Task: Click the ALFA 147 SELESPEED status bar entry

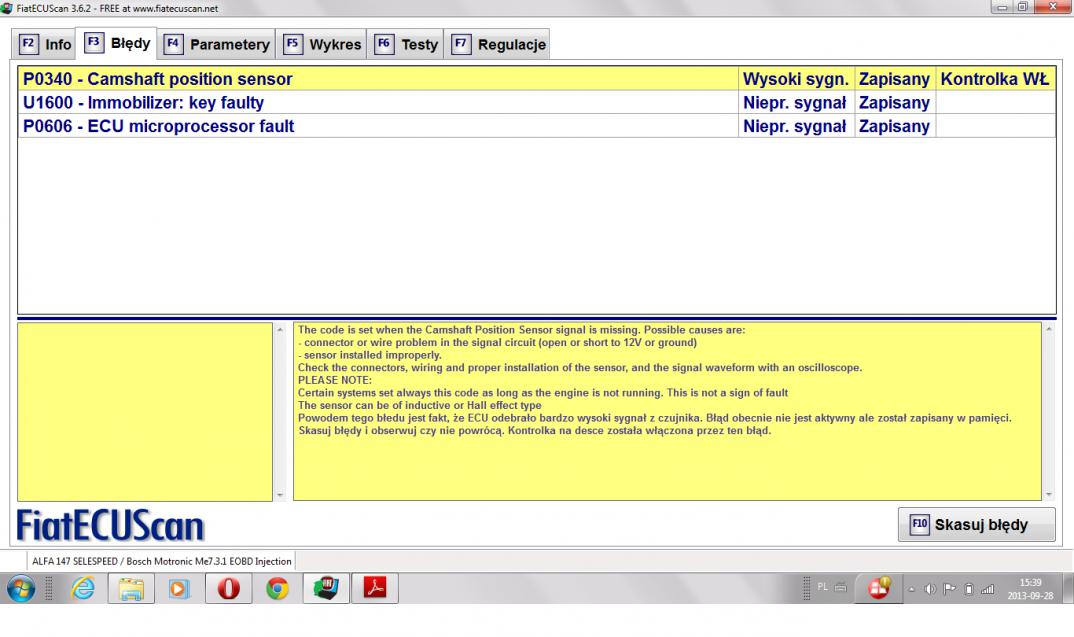Action: 162,561
